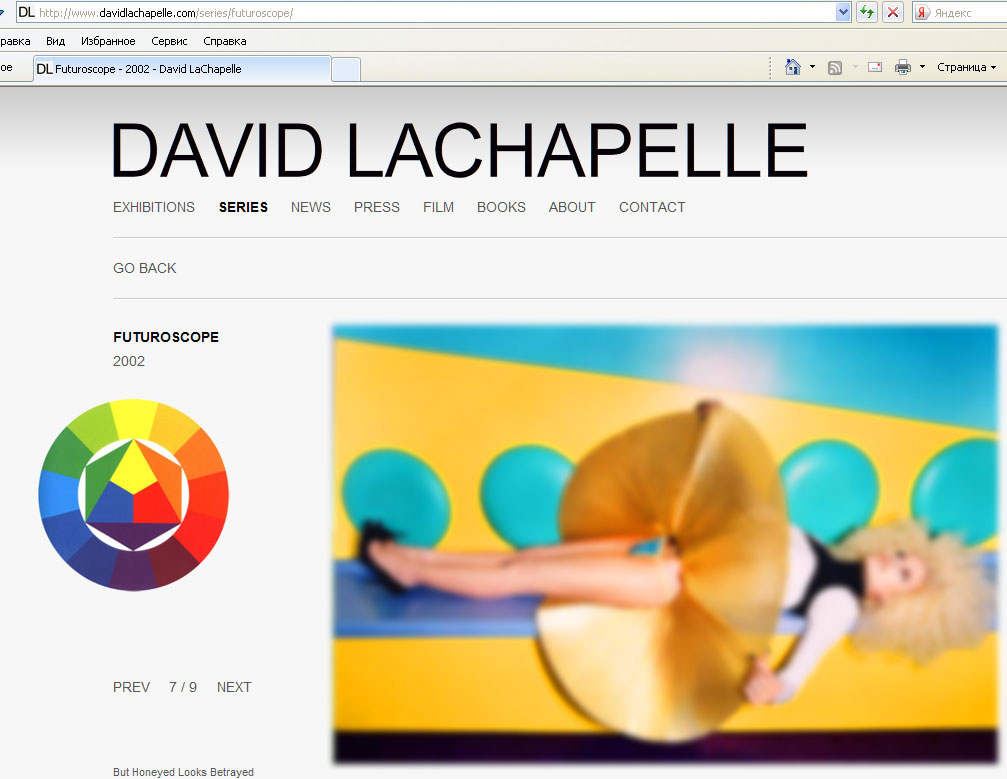Open the CONTACT page
The height and width of the screenshot is (779, 1007).
652,207
